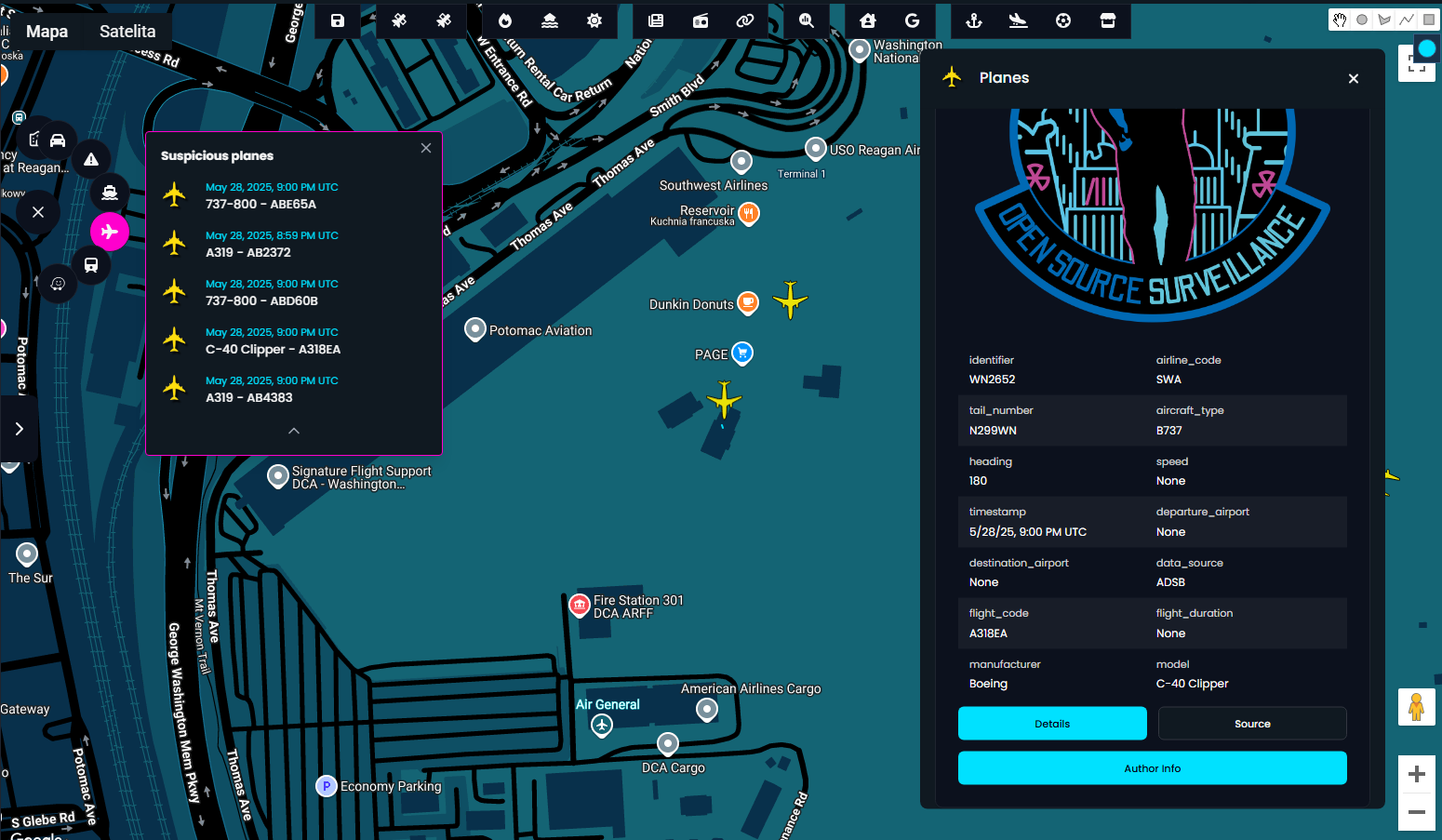Click the Economy Parking marker
Screen dimensions: 1442x840
pos(326,786)
